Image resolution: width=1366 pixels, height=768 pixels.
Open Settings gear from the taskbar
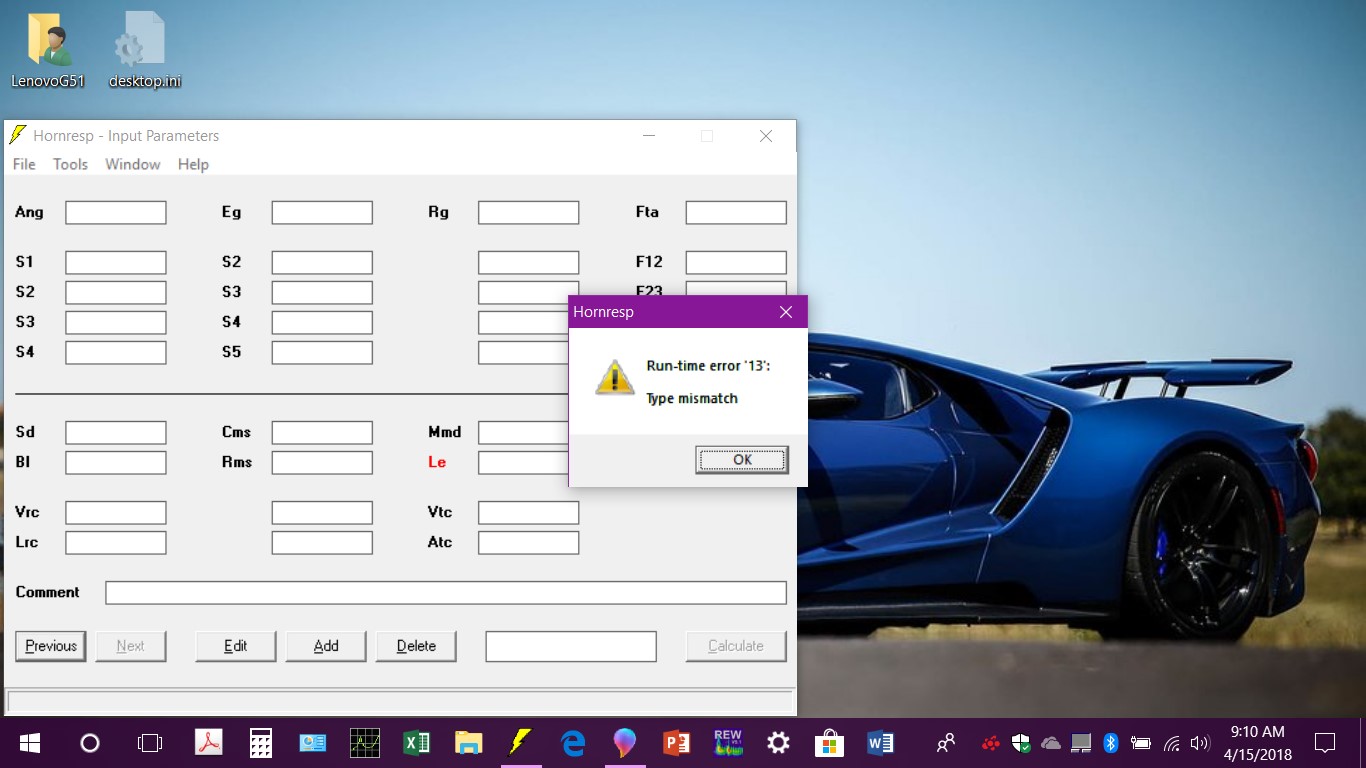click(x=778, y=743)
